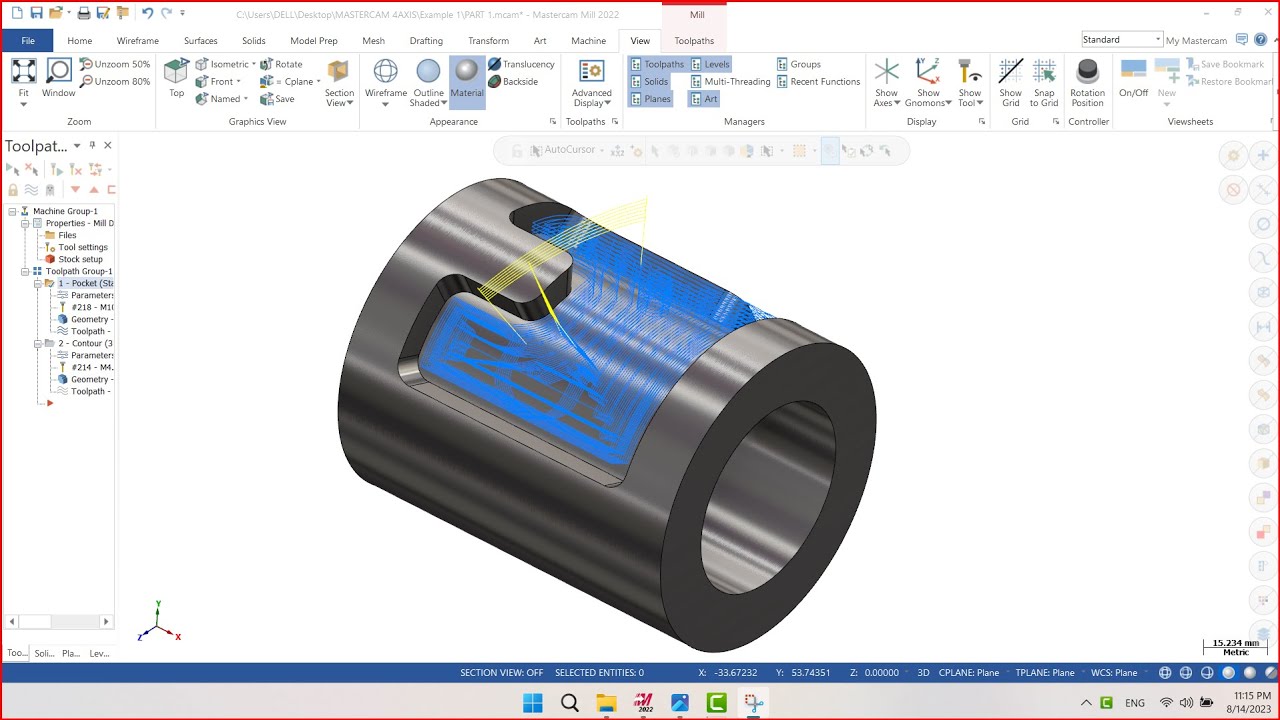Click Show Gnomons icon
Image resolution: width=1280 pixels, height=720 pixels.
pos(928,71)
